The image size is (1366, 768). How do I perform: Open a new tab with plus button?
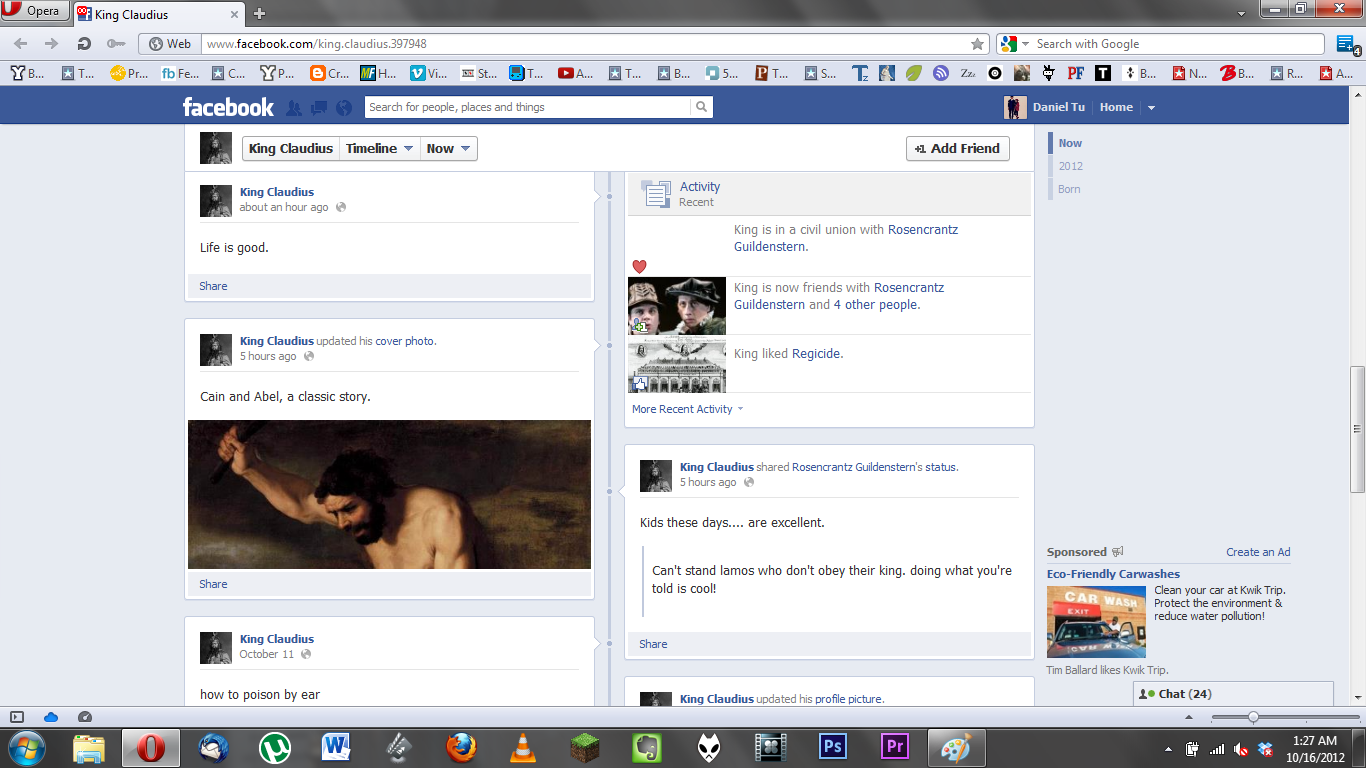259,13
